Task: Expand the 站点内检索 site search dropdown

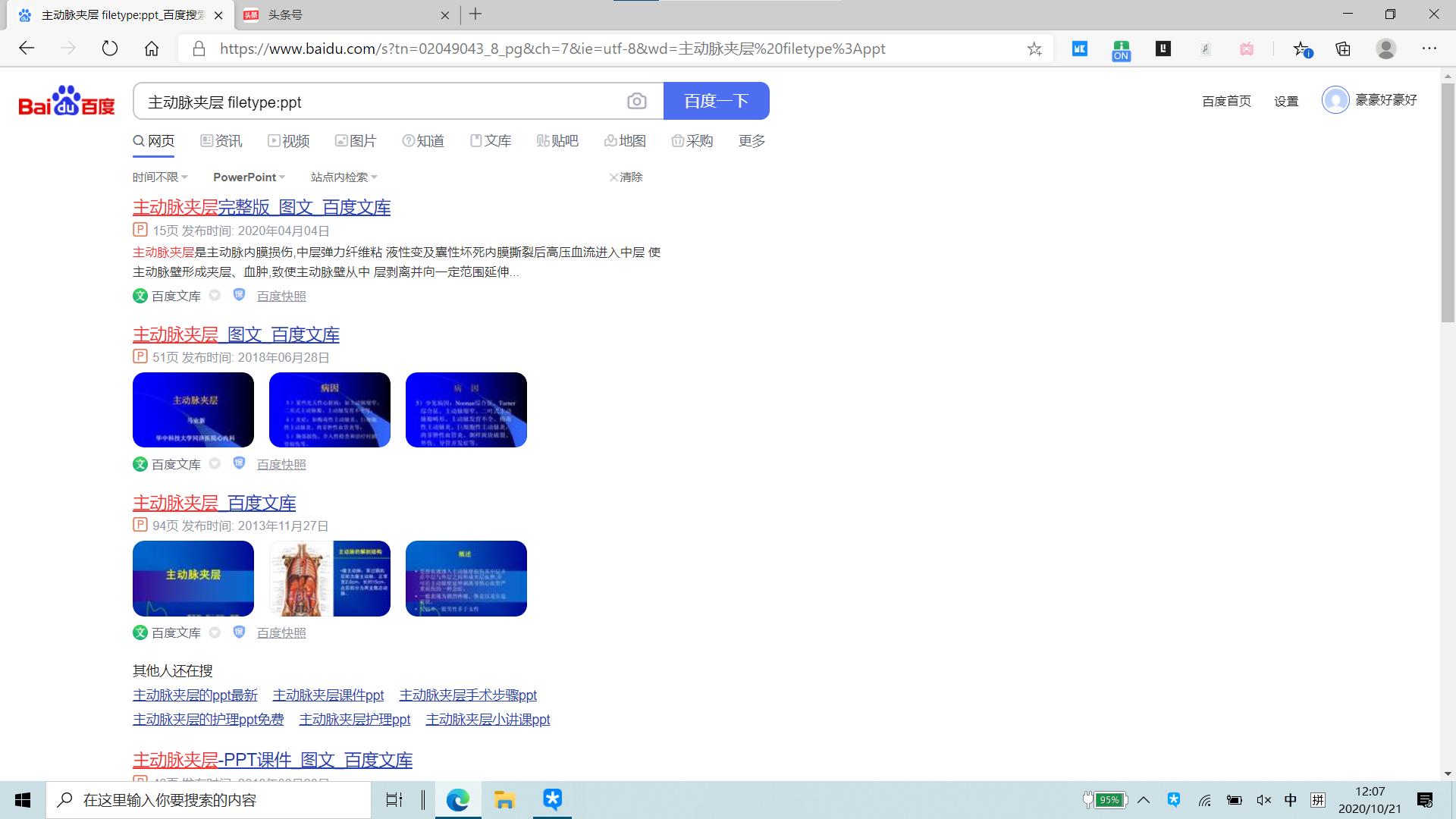Action: point(344,177)
